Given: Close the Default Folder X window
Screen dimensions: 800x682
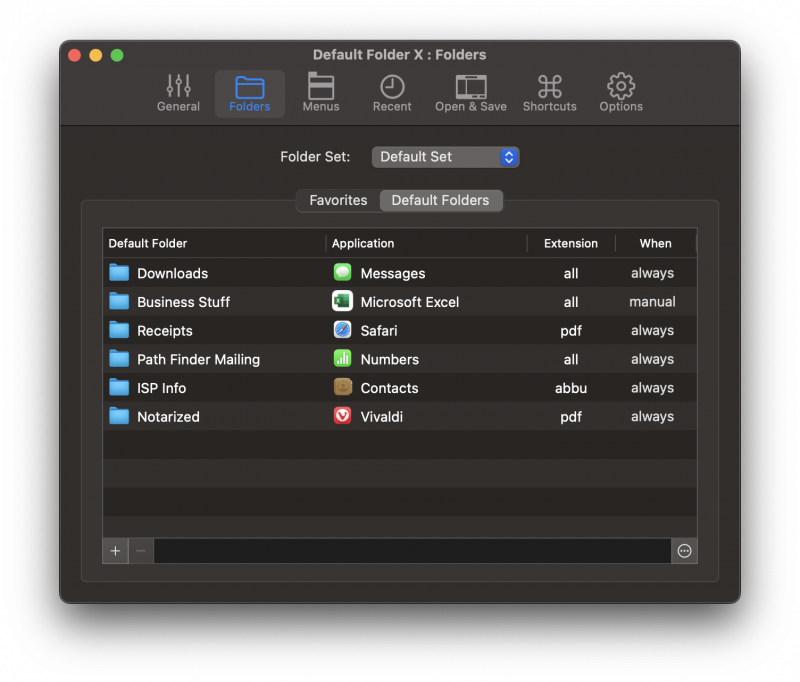Looking at the screenshot, I should [74, 55].
